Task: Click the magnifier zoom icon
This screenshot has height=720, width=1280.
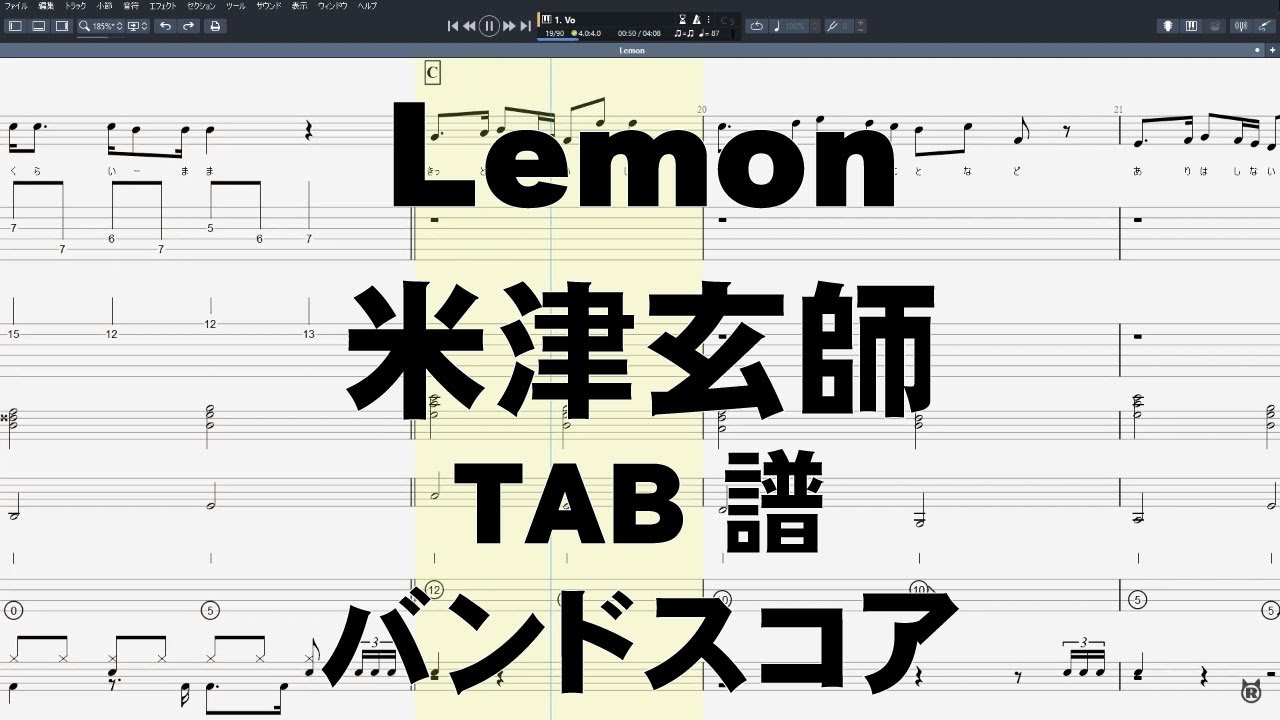Action: 85,26
